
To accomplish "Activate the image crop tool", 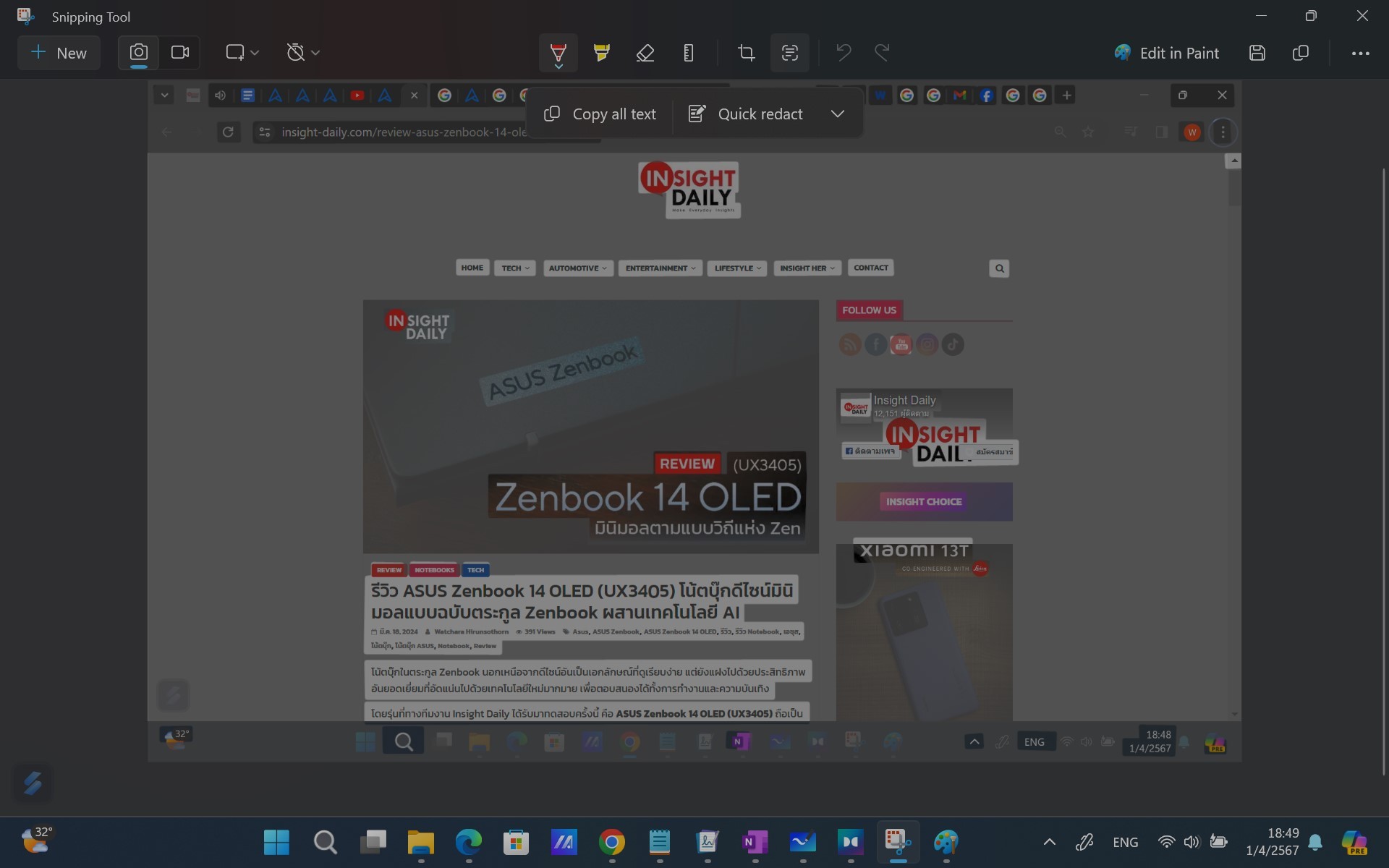I will point(746,53).
